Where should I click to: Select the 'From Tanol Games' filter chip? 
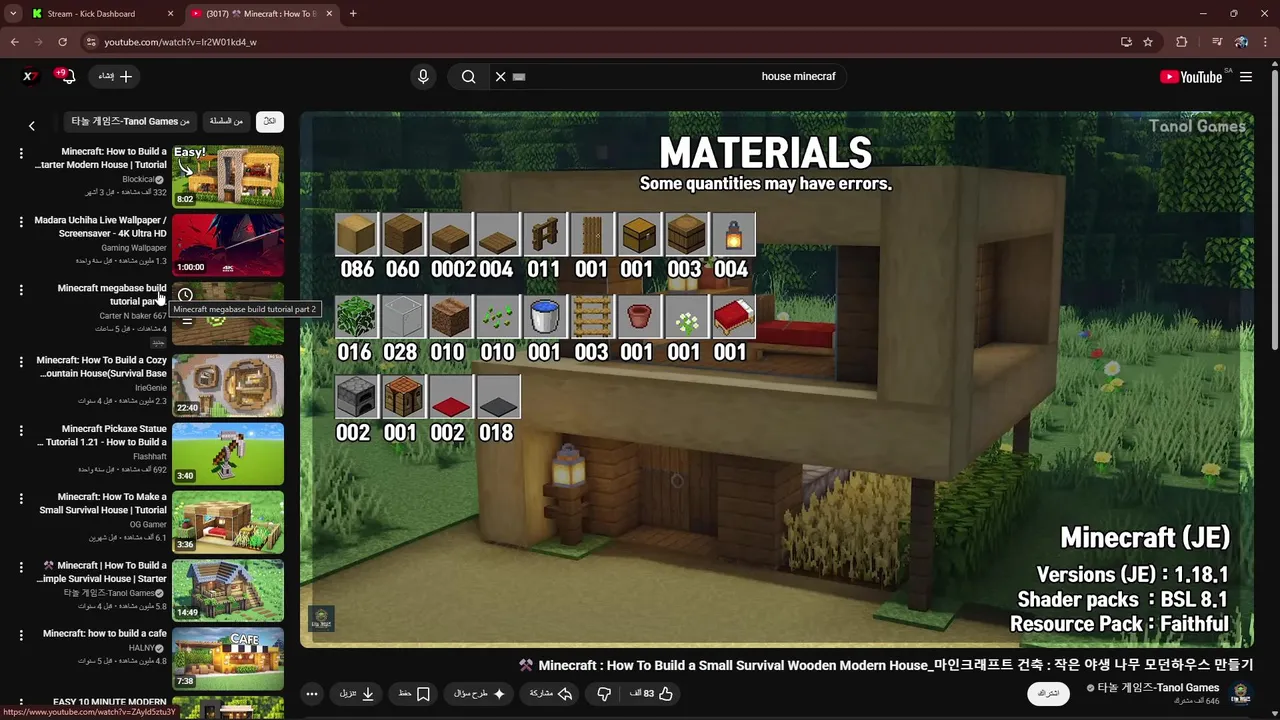pos(130,121)
